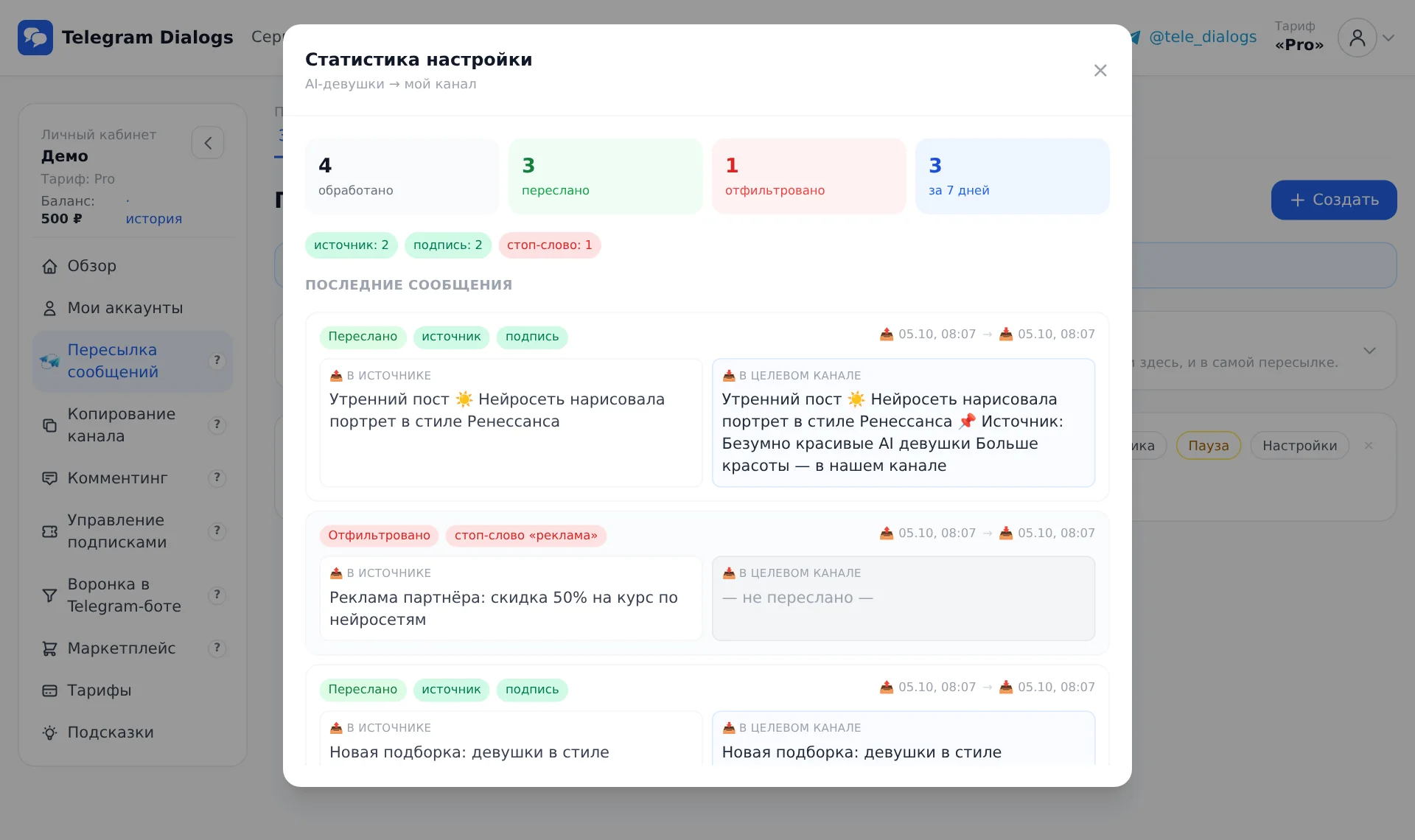Click the отфильтровано stat card
The height and width of the screenshot is (840, 1415).
point(808,177)
